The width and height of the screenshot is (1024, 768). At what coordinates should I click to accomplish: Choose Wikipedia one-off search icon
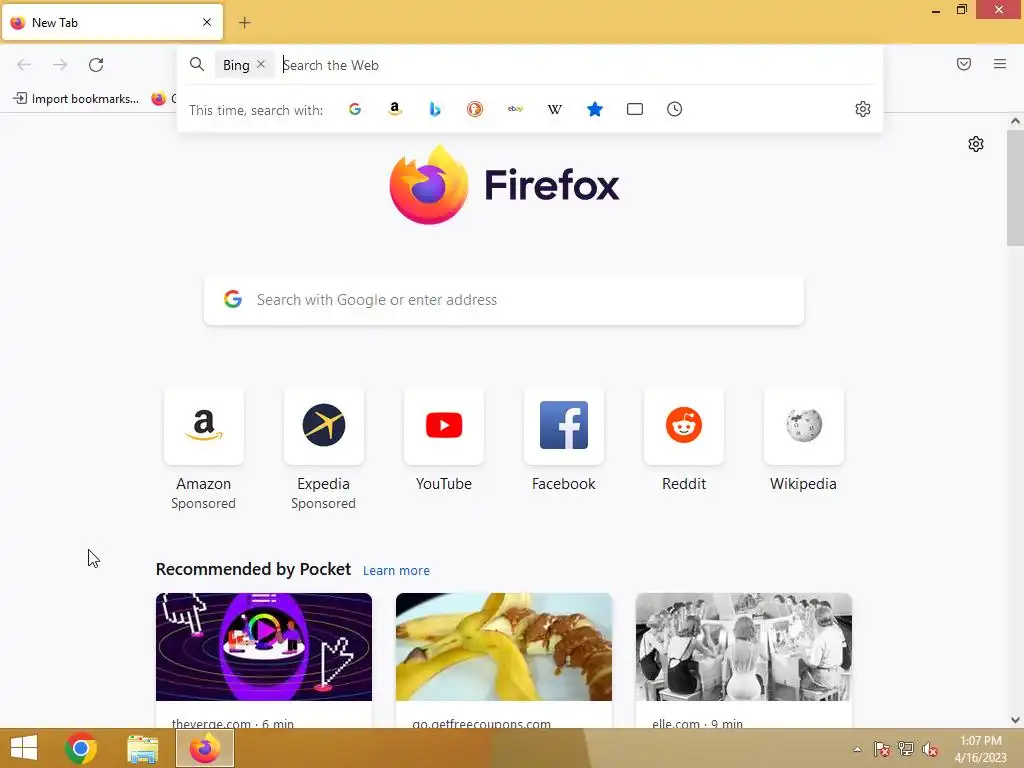click(554, 109)
